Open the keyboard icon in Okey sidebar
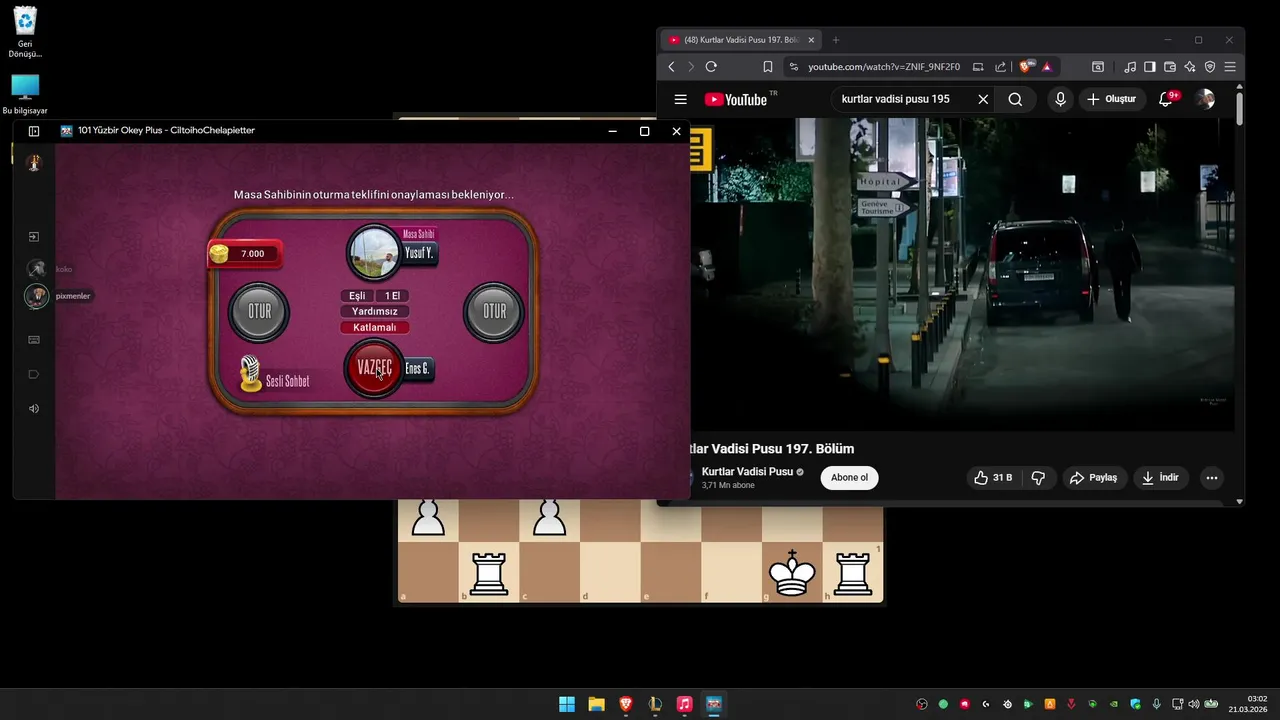Viewport: 1280px width, 720px height. (x=34, y=339)
